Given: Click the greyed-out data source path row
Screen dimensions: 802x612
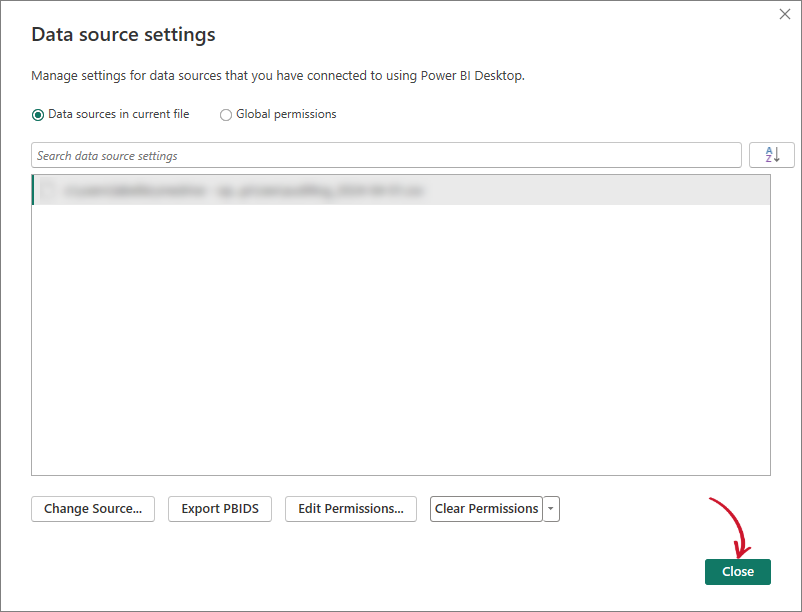Looking at the screenshot, I should pyautogui.click(x=300, y=189).
